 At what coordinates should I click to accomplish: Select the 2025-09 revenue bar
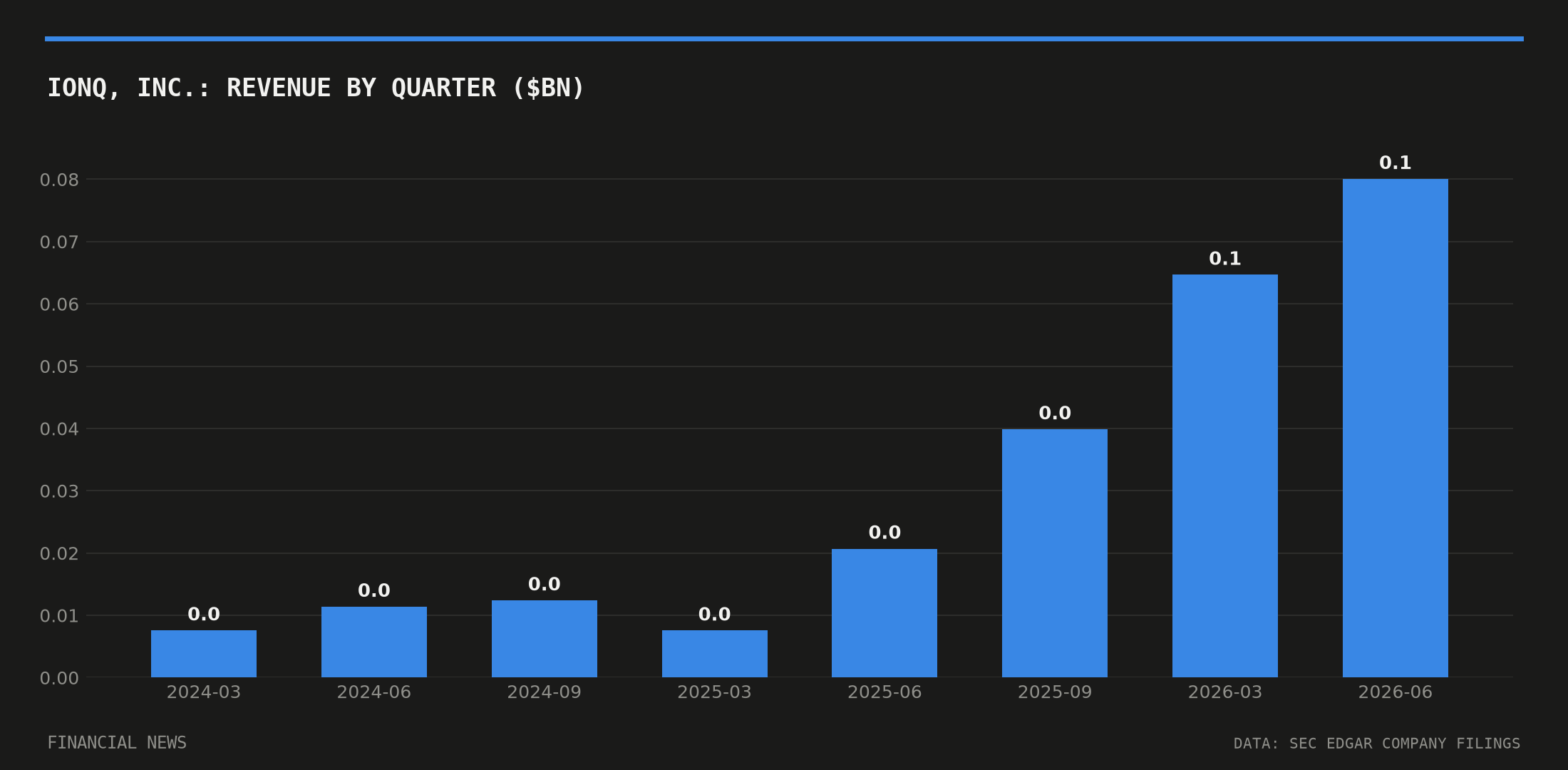click(1055, 553)
